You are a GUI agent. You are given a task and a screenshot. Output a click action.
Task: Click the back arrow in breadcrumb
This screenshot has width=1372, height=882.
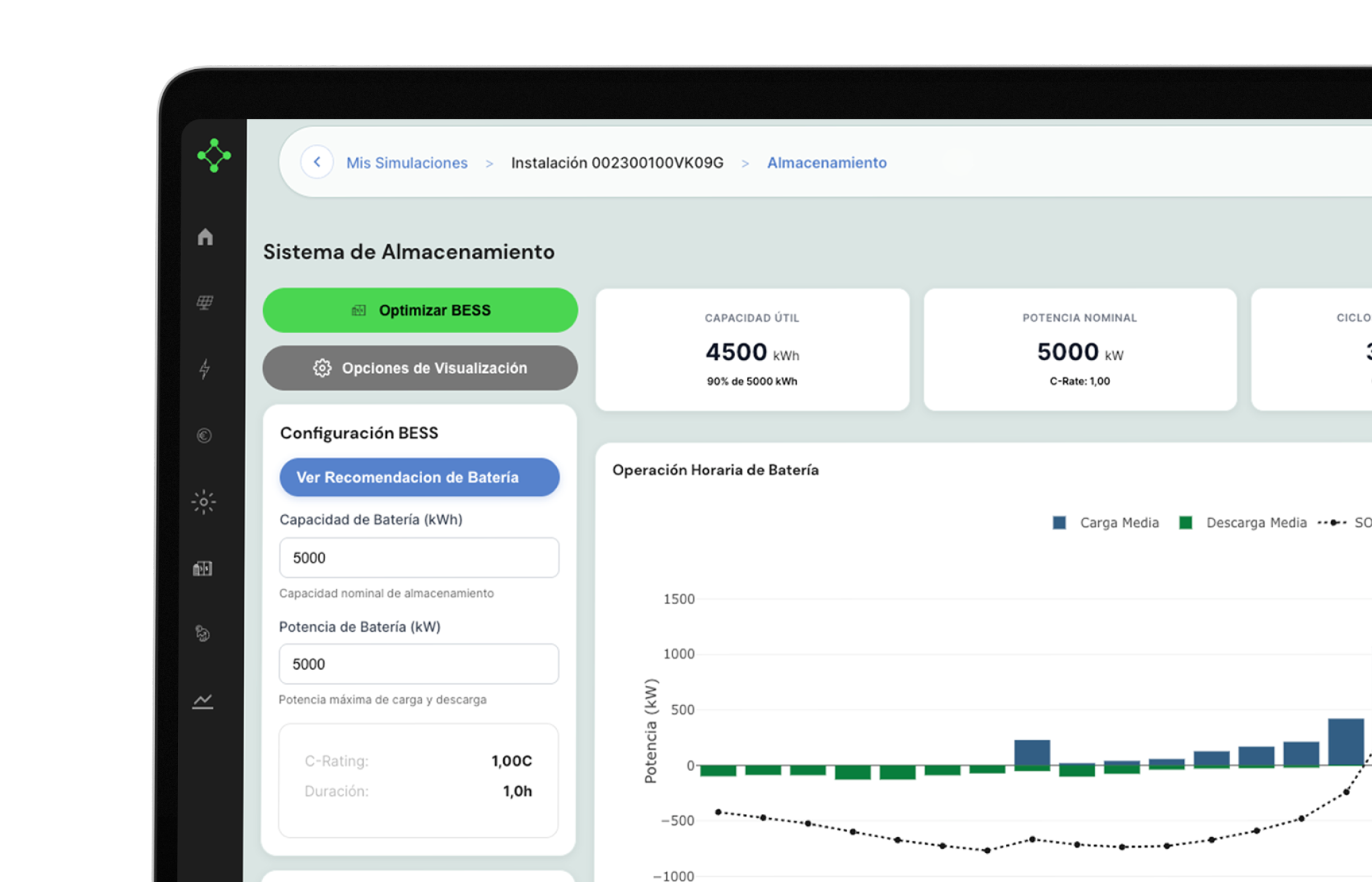[x=317, y=162]
